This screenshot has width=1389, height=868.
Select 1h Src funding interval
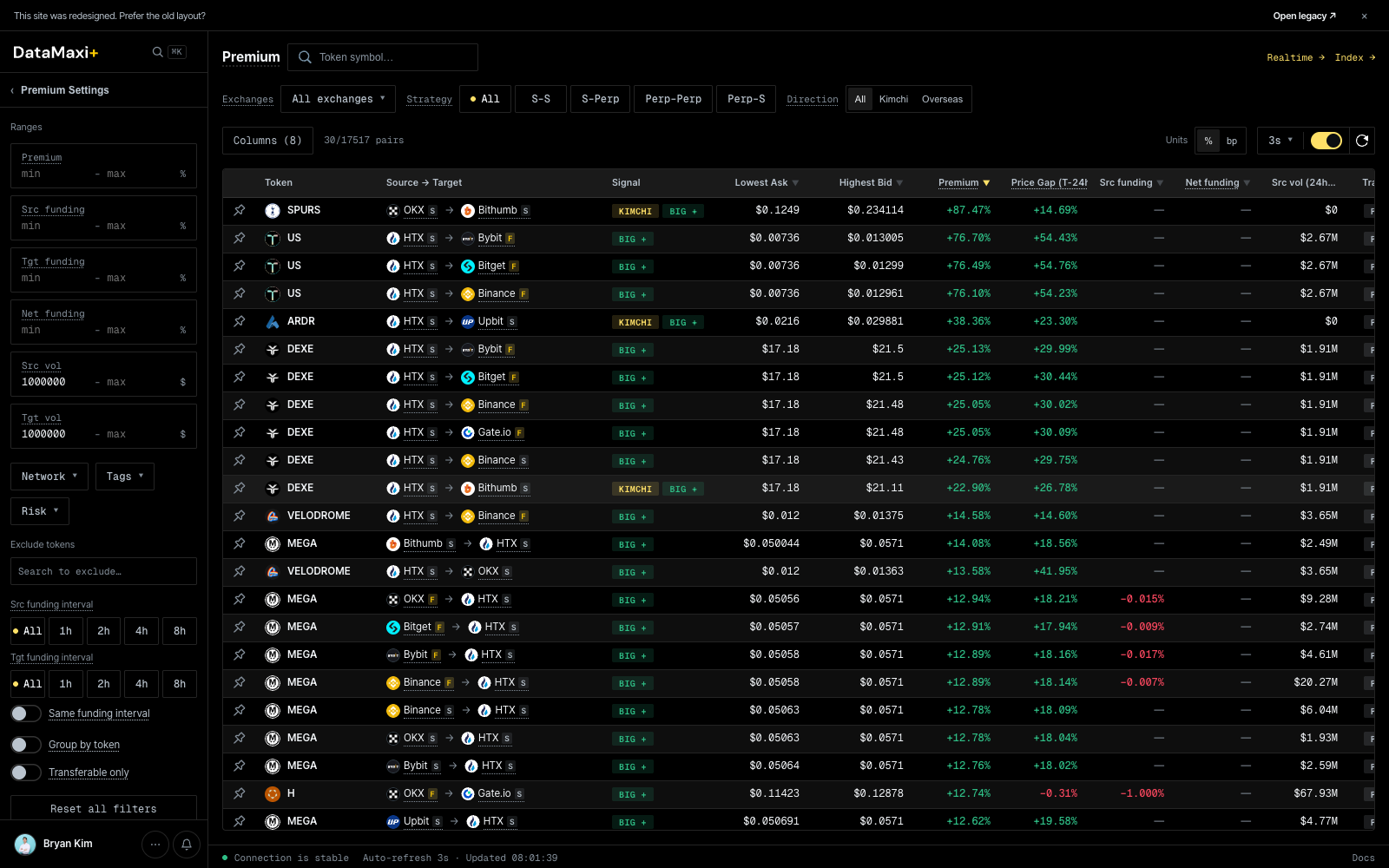click(x=66, y=631)
